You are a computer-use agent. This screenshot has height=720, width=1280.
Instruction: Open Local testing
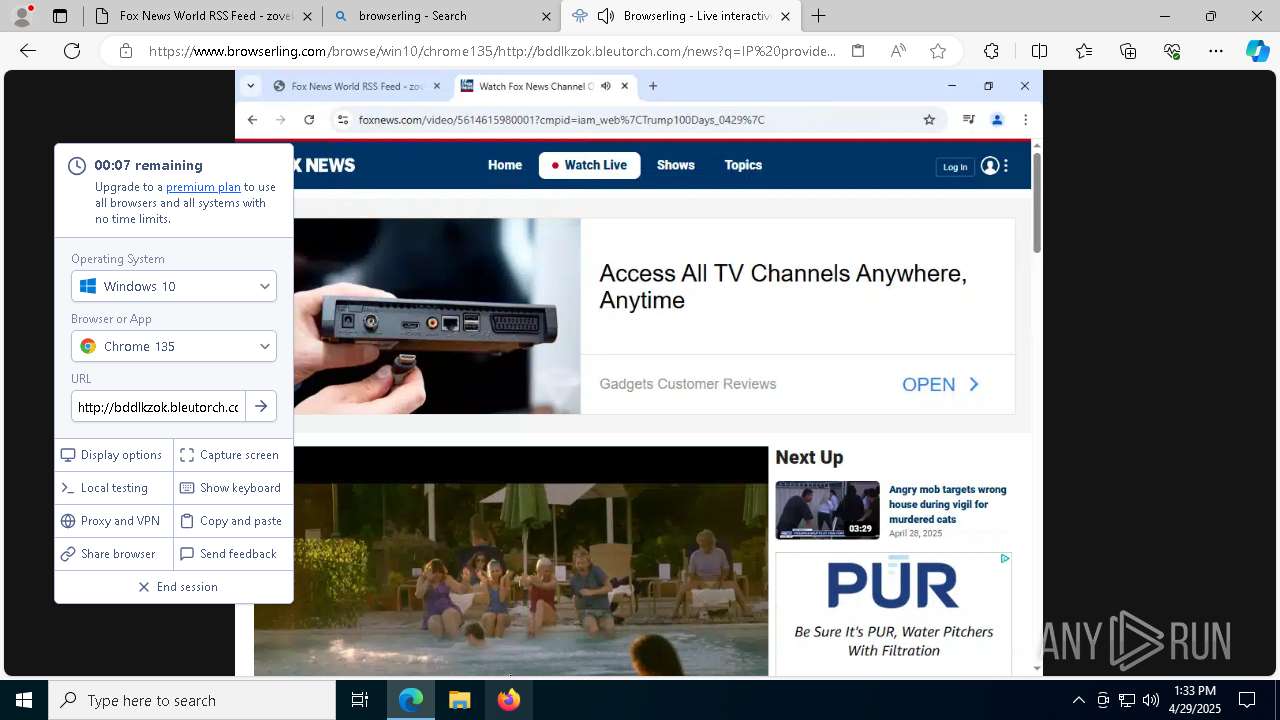pos(113,488)
